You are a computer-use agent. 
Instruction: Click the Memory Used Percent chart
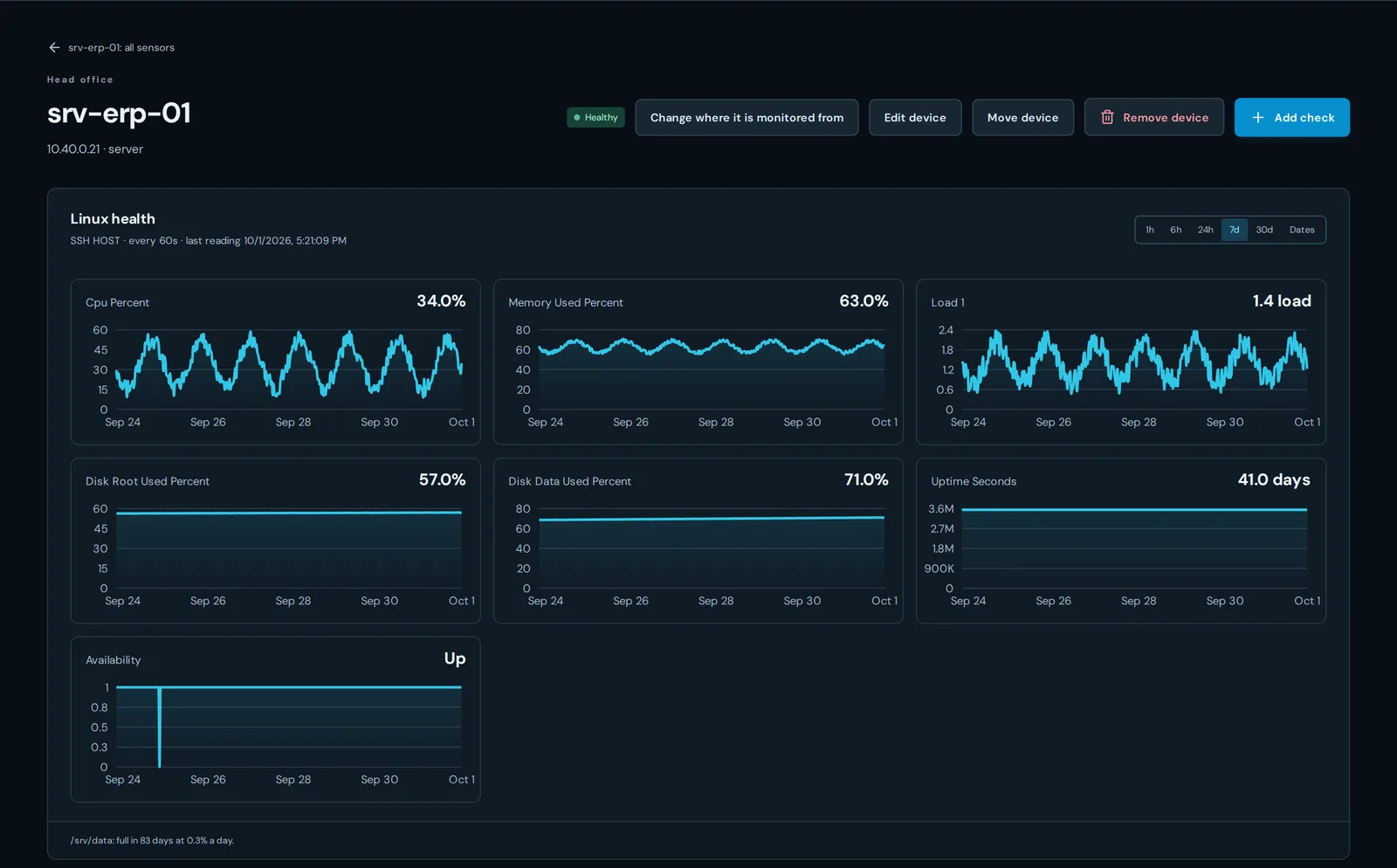tap(698, 362)
